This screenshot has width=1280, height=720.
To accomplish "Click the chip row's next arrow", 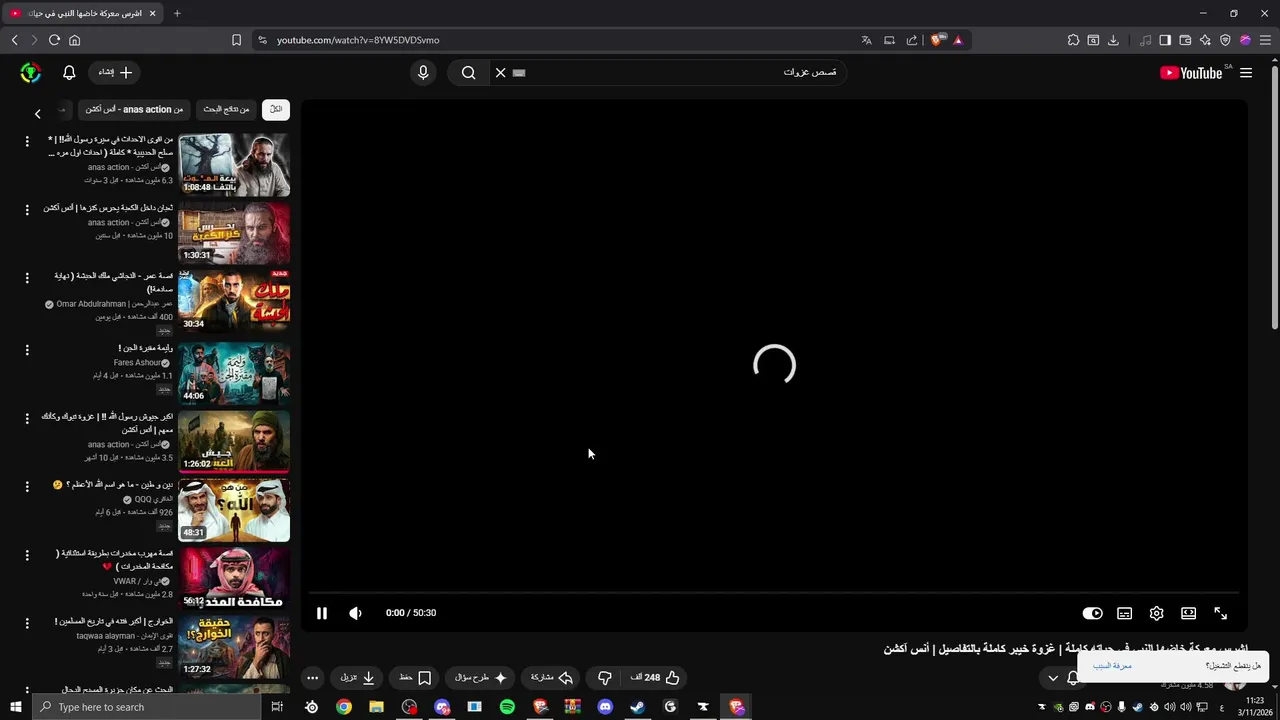I will 38,113.
